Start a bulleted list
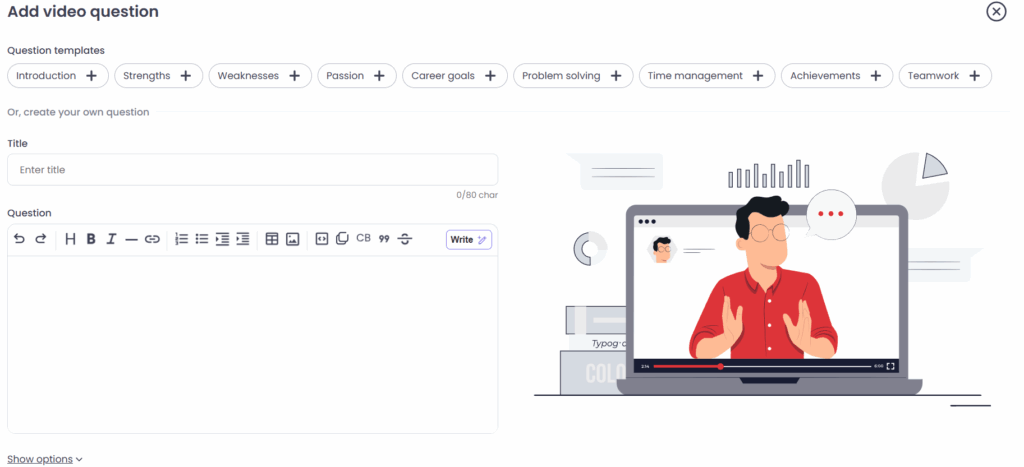 [x=202, y=239]
